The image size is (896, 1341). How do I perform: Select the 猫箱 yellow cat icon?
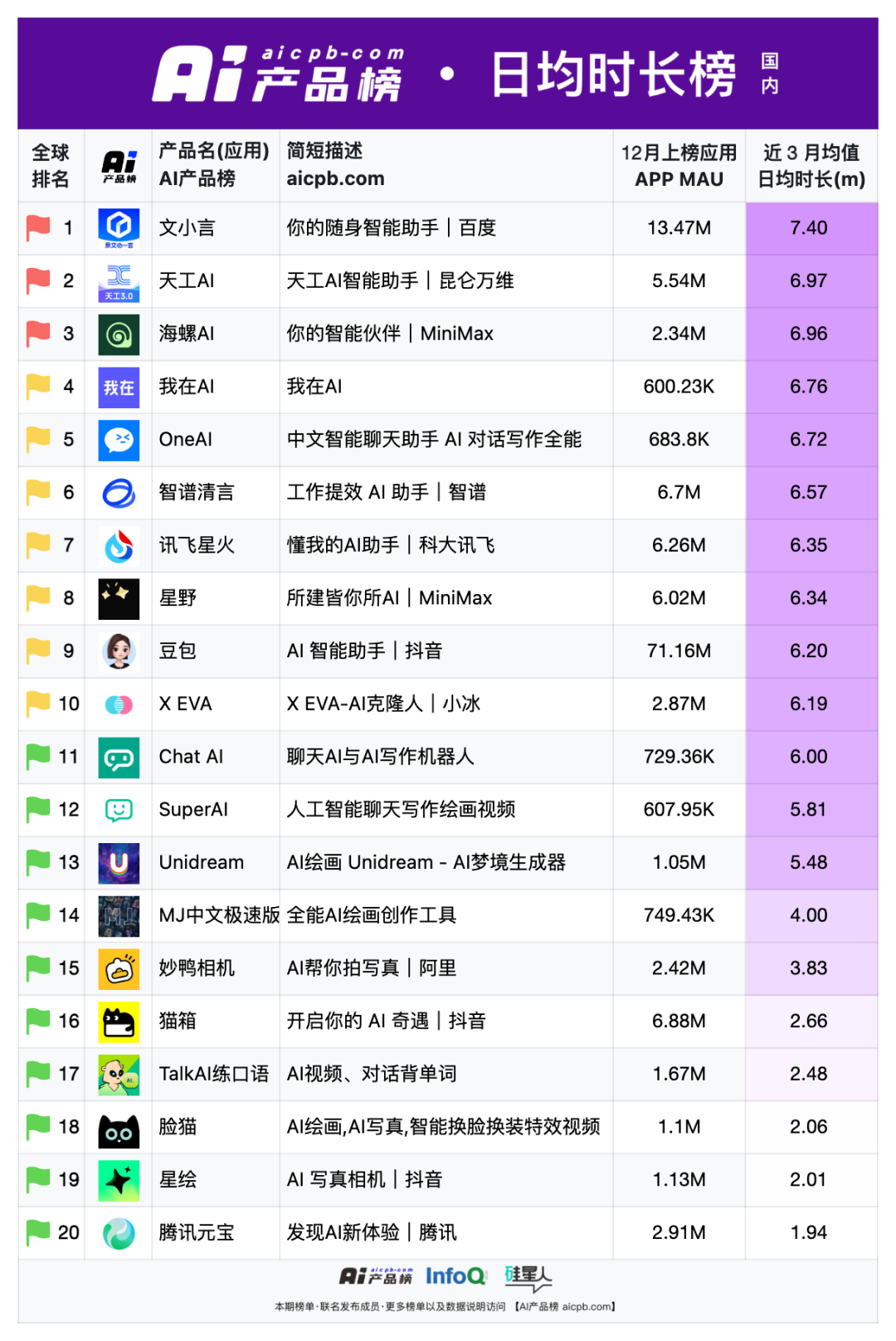[x=119, y=1022]
